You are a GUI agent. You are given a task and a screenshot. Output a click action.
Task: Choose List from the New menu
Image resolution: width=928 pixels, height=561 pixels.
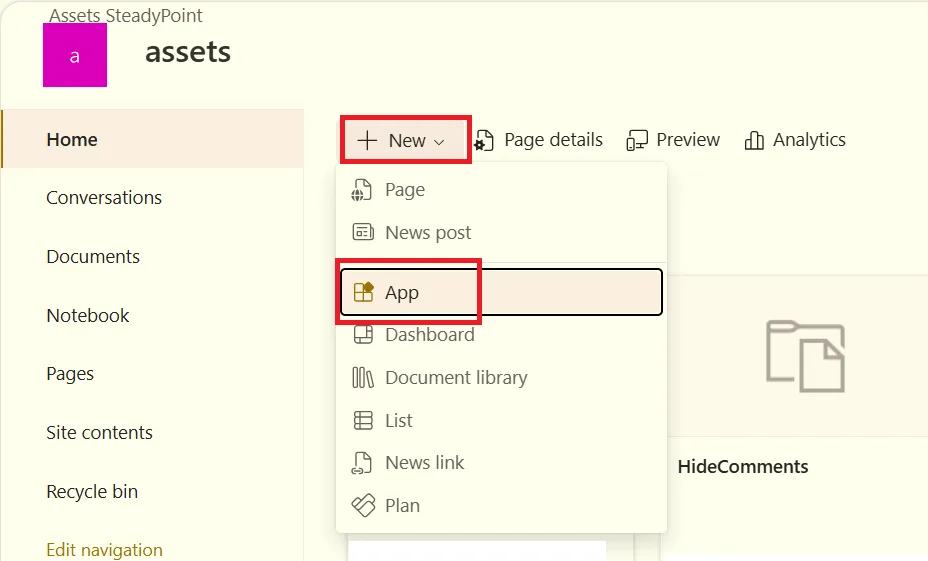(501, 420)
